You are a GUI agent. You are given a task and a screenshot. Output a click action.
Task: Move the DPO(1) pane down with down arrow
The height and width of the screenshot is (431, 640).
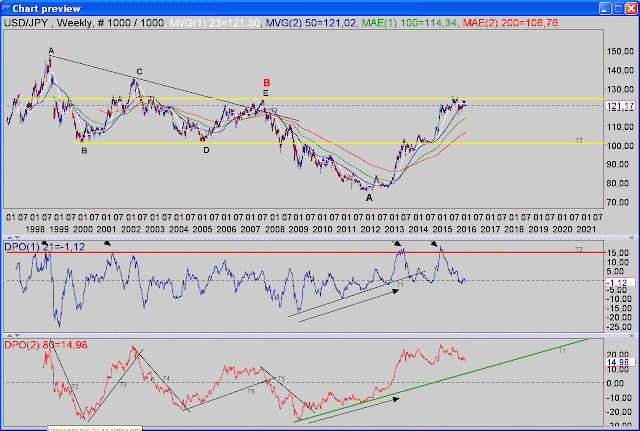17,237
